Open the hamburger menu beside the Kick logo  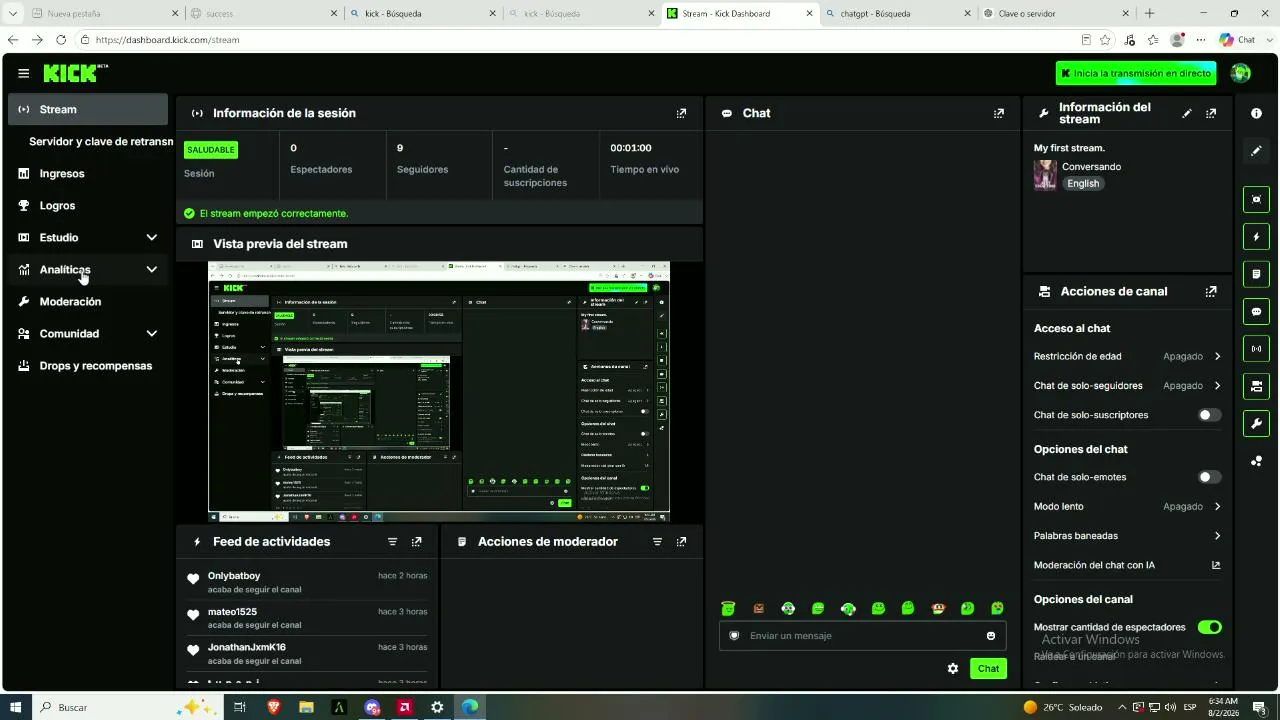click(x=23, y=73)
